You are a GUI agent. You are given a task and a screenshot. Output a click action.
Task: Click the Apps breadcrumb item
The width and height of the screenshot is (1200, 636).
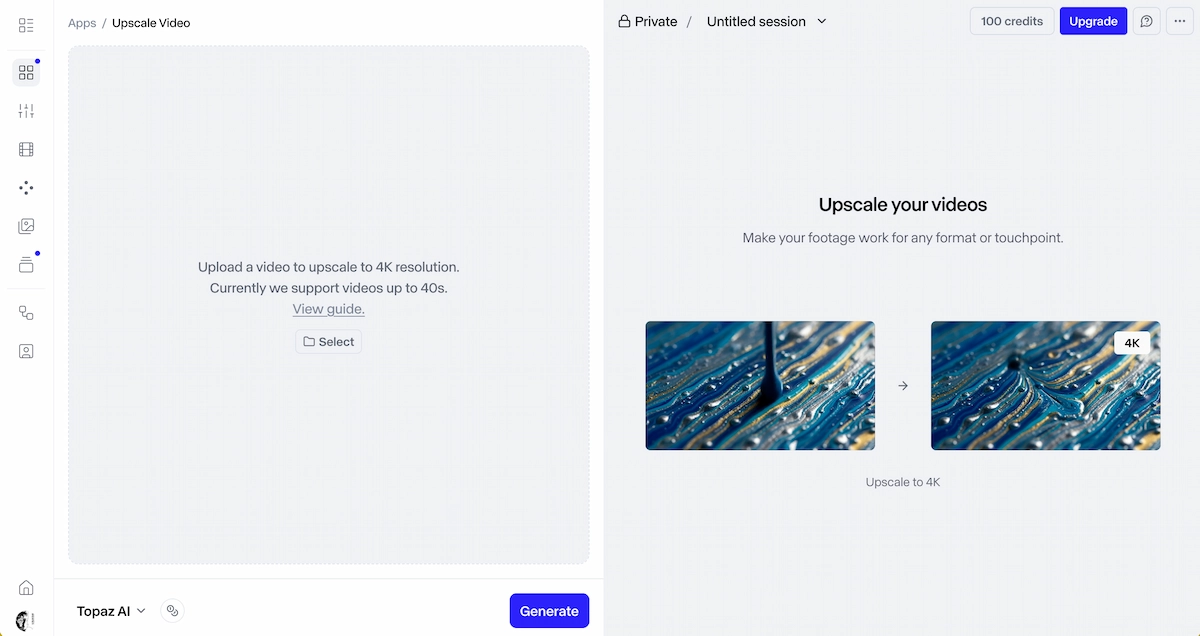(82, 23)
